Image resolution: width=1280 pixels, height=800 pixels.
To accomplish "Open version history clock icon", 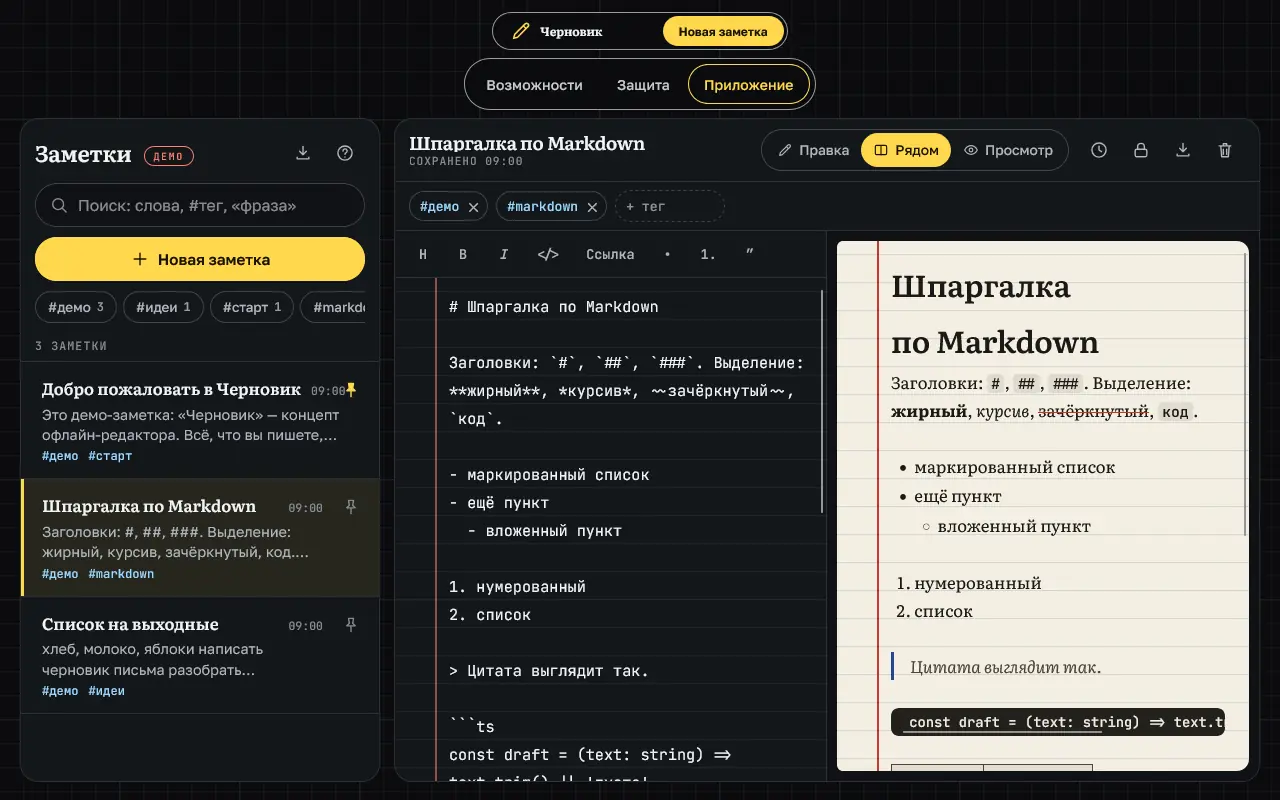I will click(x=1099, y=150).
